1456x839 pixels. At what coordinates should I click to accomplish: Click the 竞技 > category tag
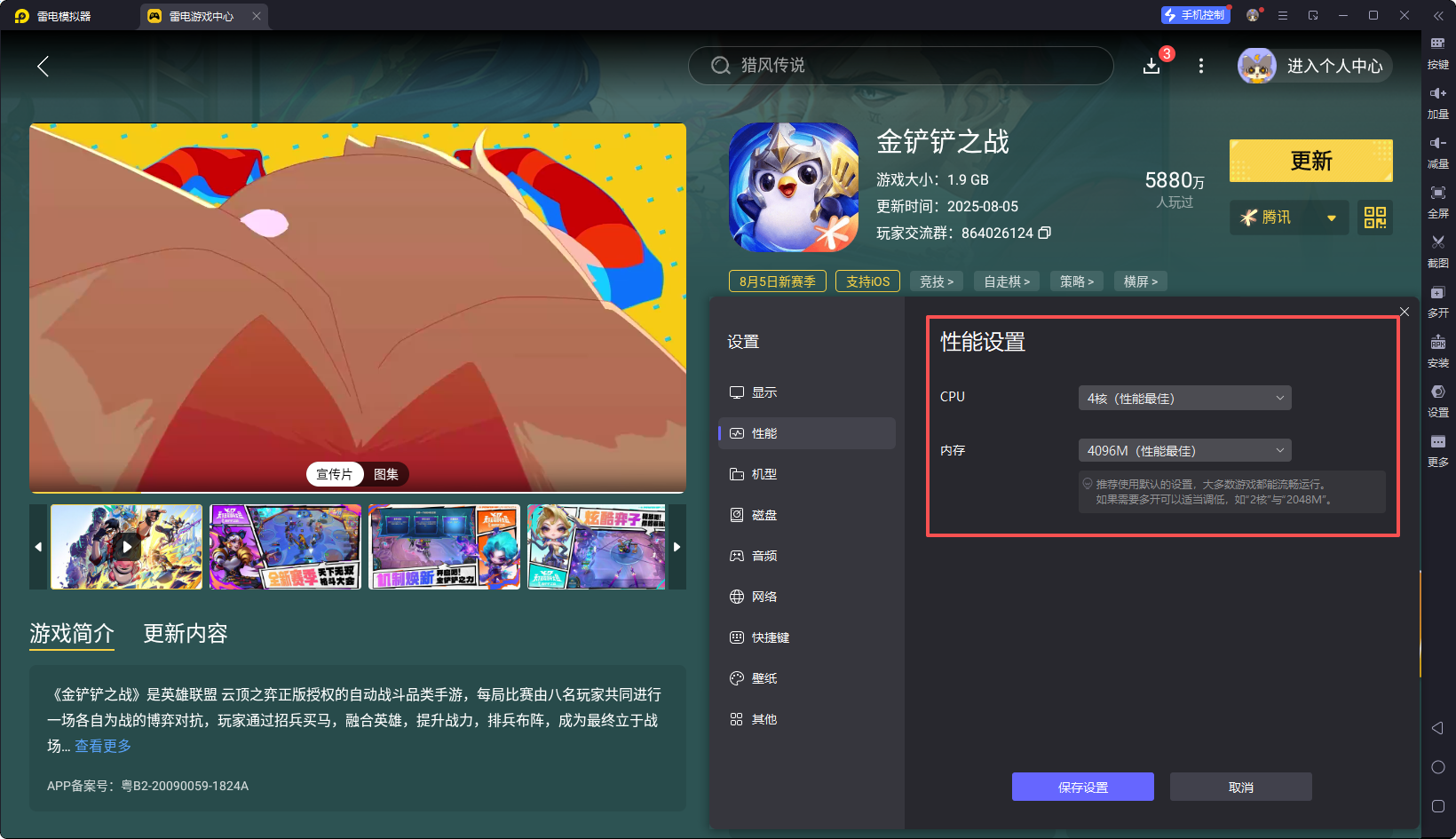[x=937, y=281]
